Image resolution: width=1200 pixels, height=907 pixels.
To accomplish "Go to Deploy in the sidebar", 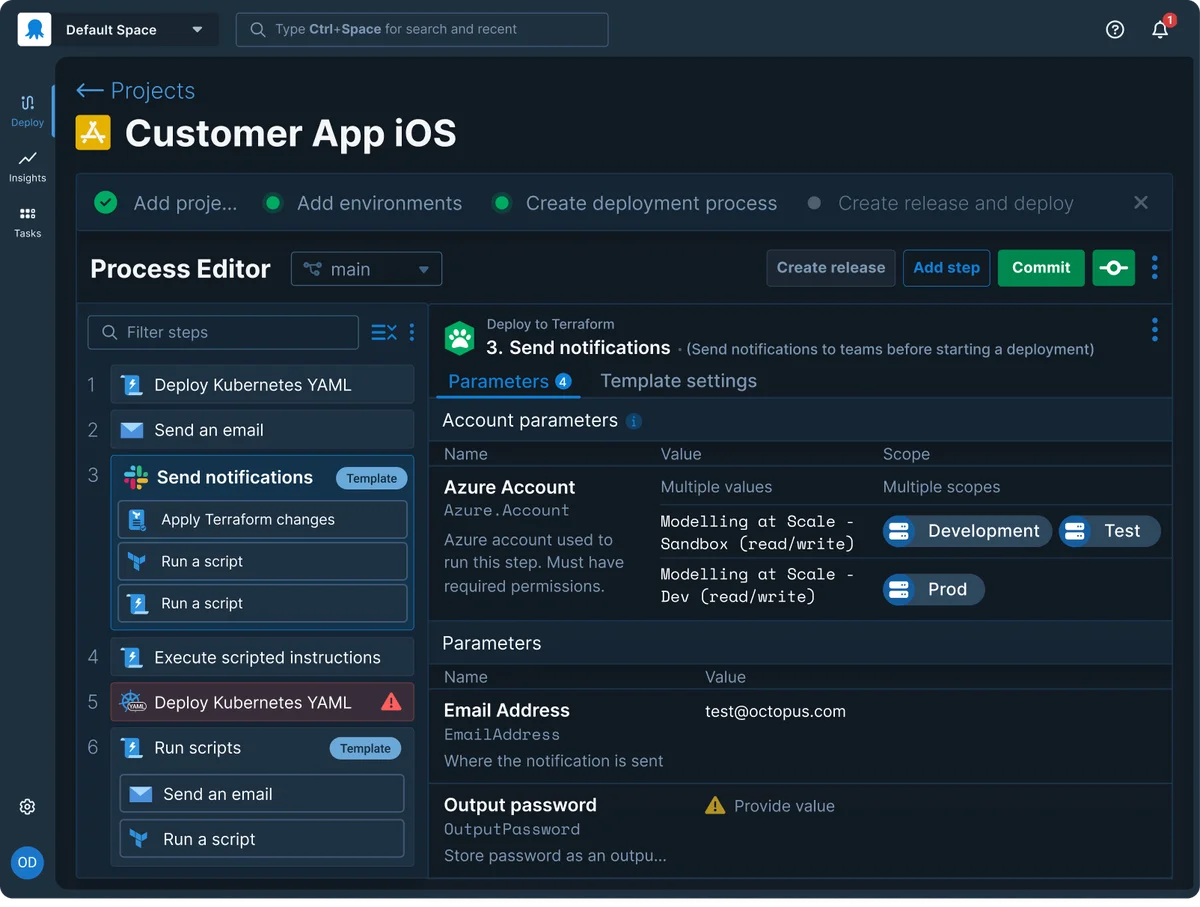I will coord(28,110).
